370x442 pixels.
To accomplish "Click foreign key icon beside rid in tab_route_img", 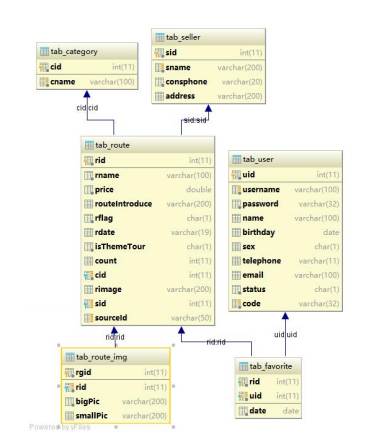I will coord(69,387).
